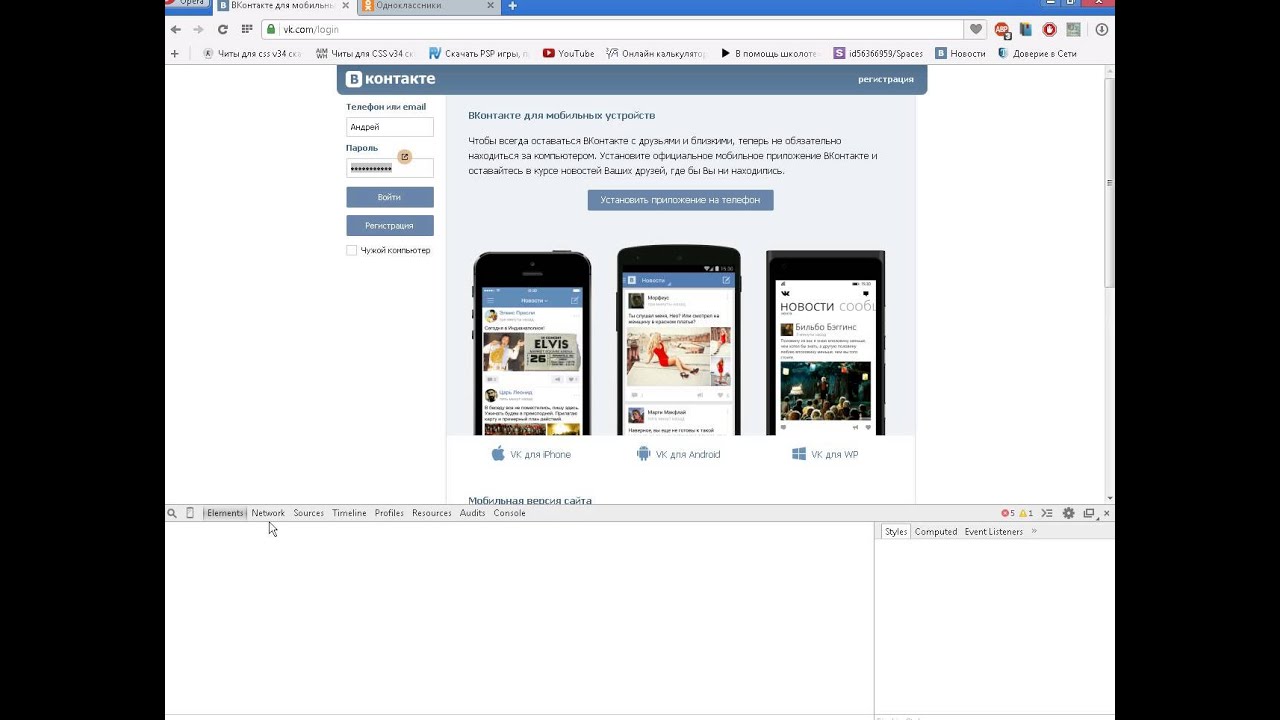Switch to the Console DevTools tab
1280x720 pixels.
pos(509,513)
